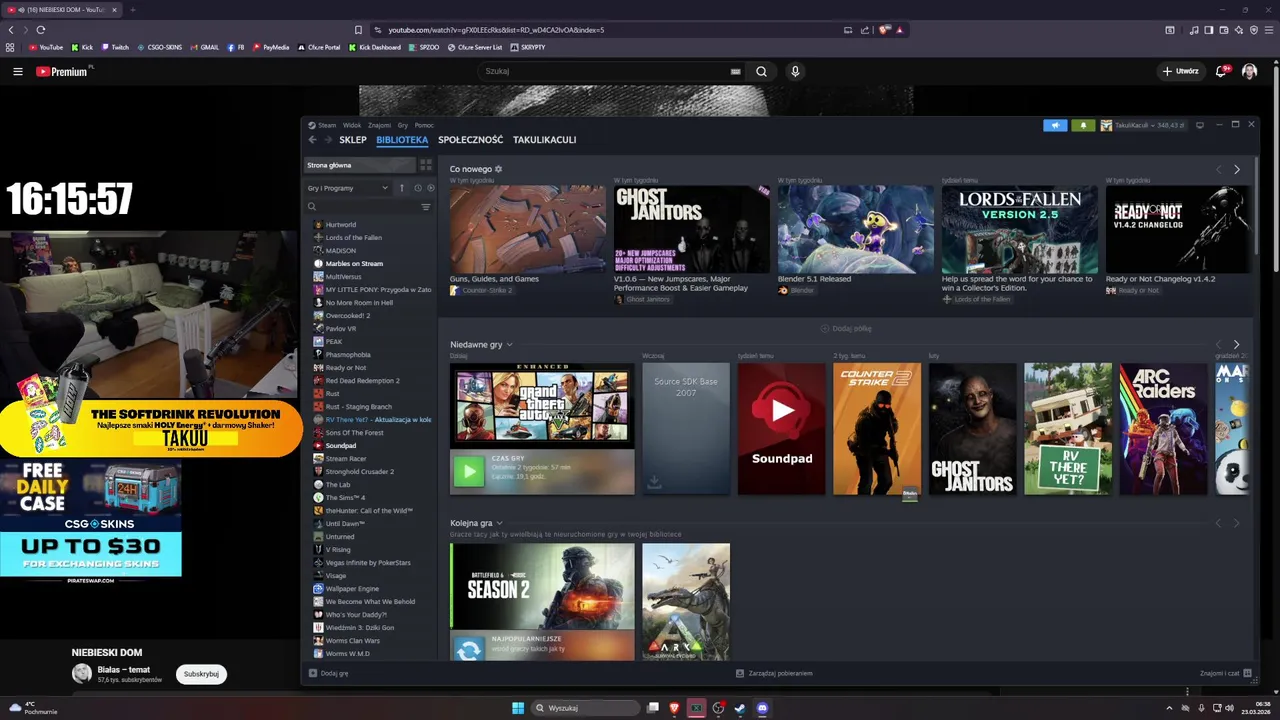This screenshot has height=720, width=1280.
Task: Click YouTube search magnifier button
Action: click(x=762, y=71)
